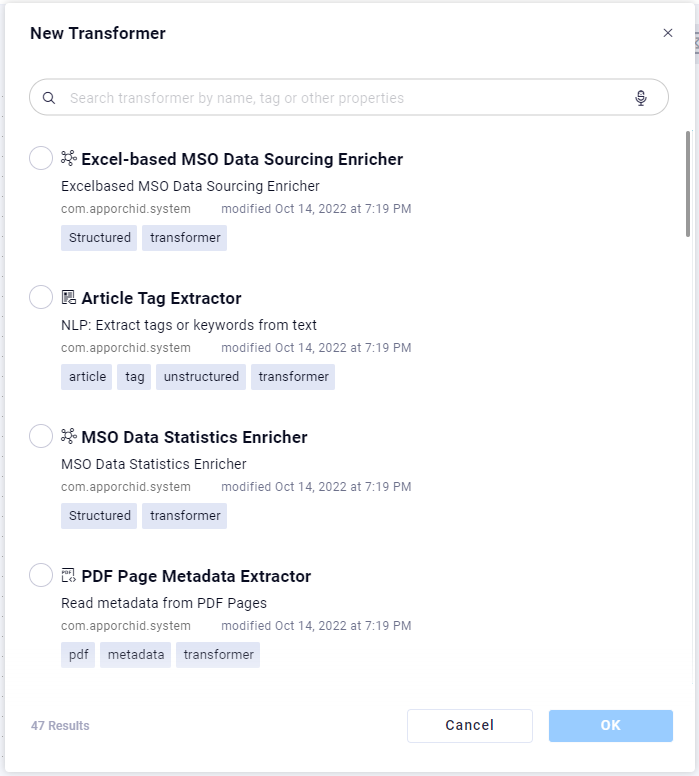Confirm with the OK button
The width and height of the screenshot is (699, 776).
(x=610, y=726)
